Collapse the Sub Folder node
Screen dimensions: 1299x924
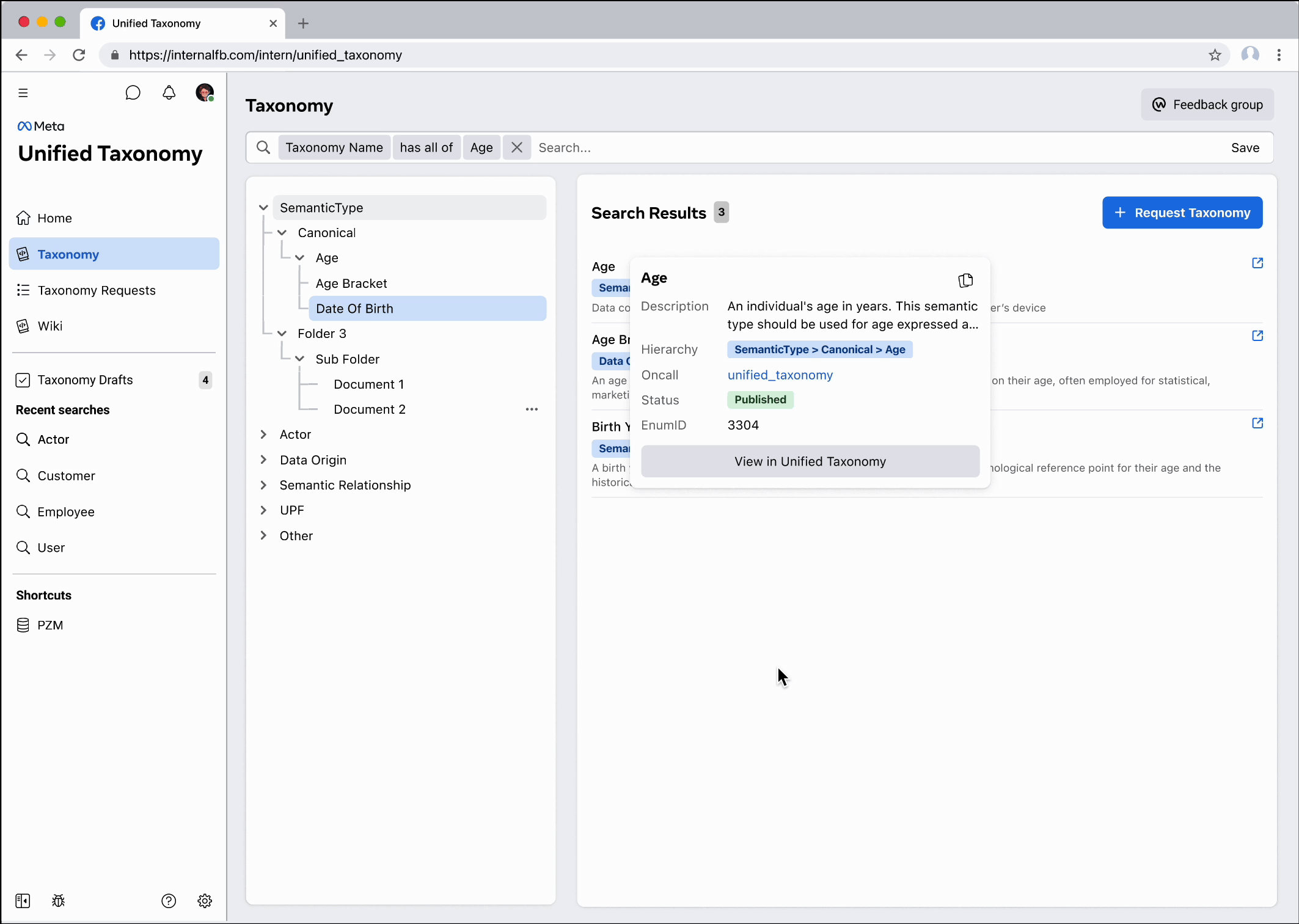click(x=299, y=359)
